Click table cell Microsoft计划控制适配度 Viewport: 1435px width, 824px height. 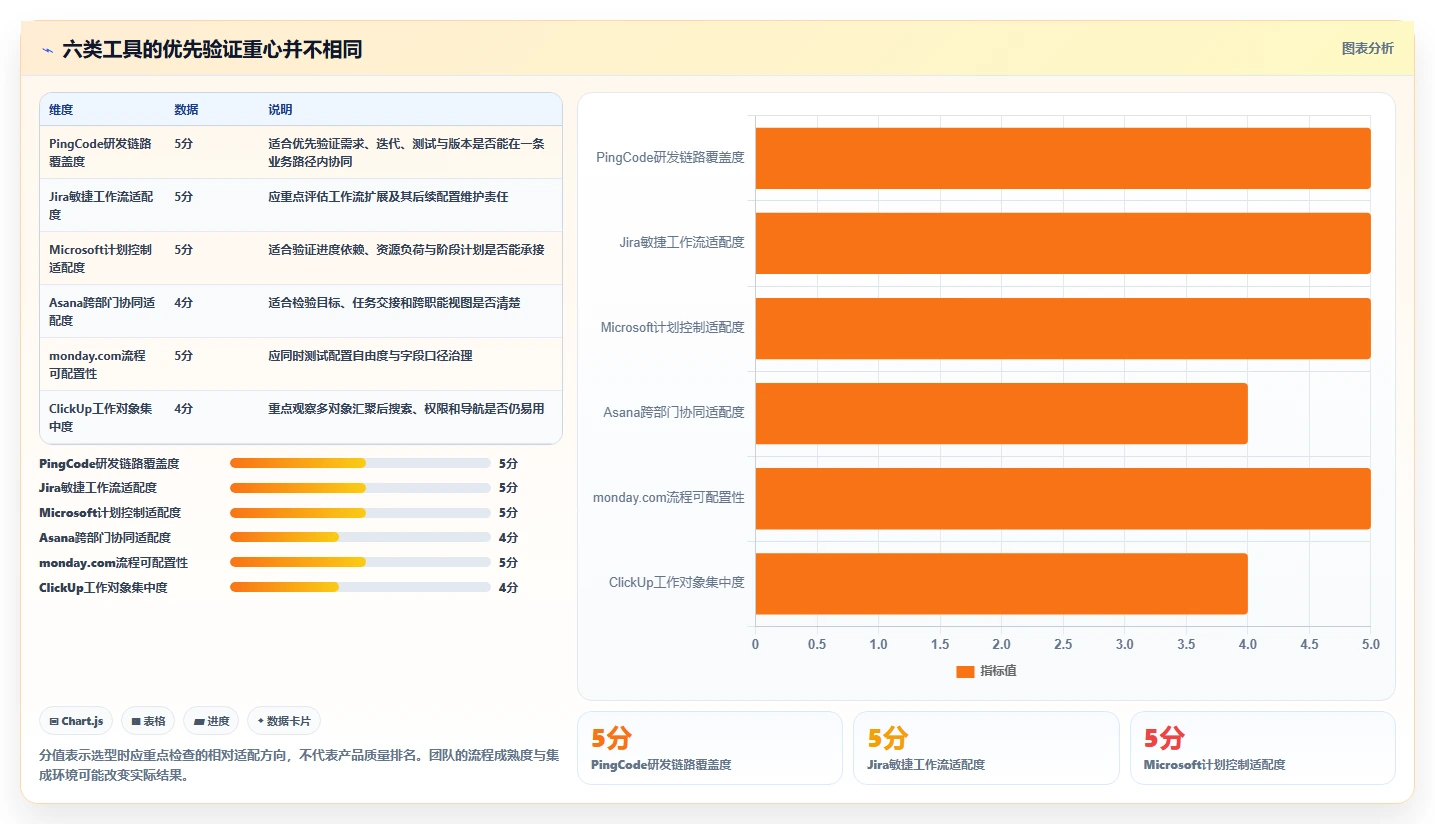pyautogui.click(x=101, y=258)
